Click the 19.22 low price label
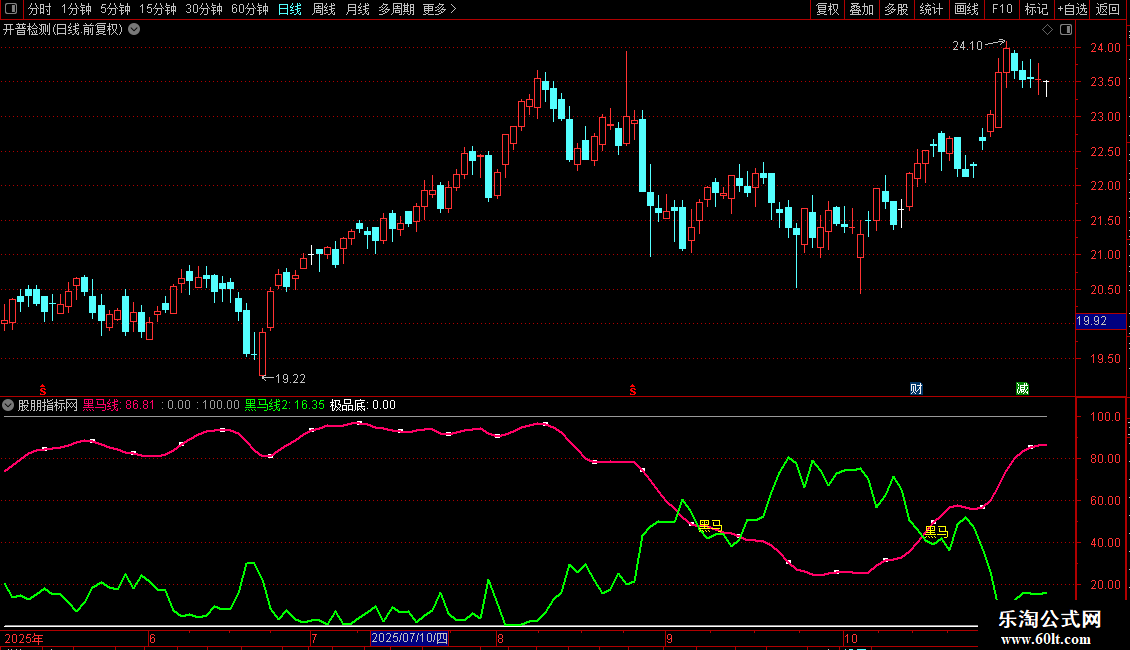 [x=290, y=378]
